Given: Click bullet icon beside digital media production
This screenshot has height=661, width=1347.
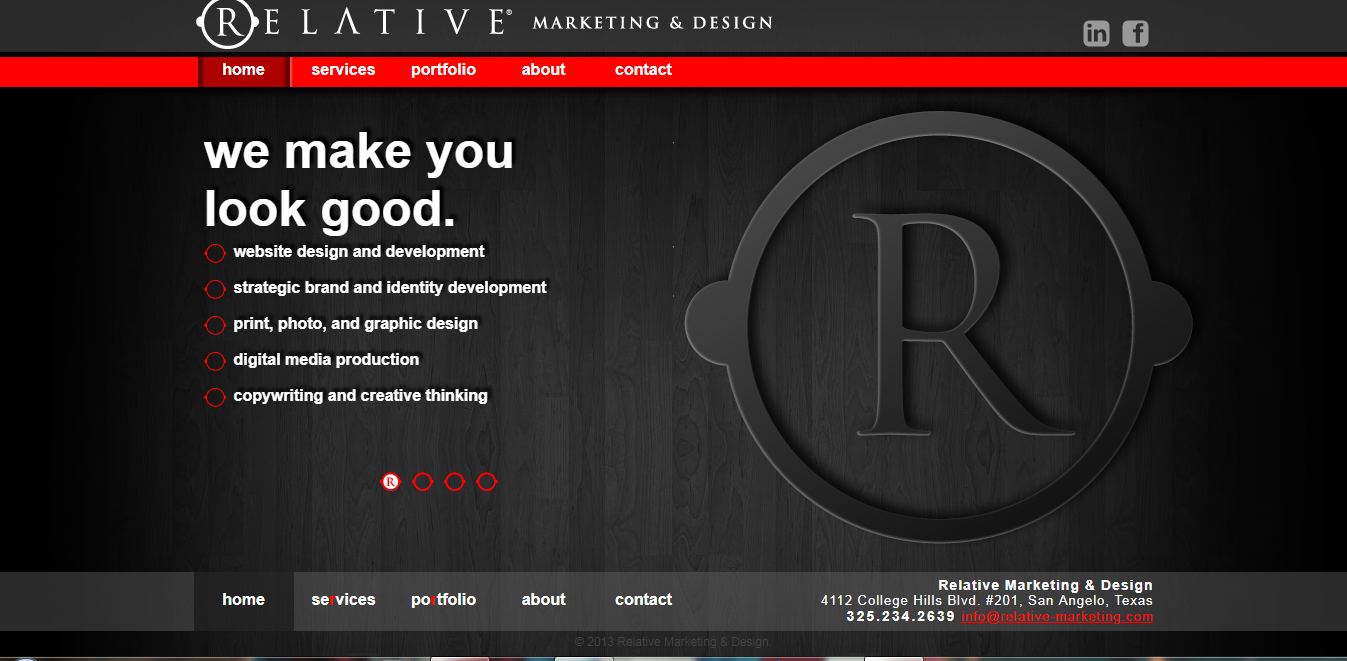Looking at the screenshot, I should pyautogui.click(x=215, y=361).
